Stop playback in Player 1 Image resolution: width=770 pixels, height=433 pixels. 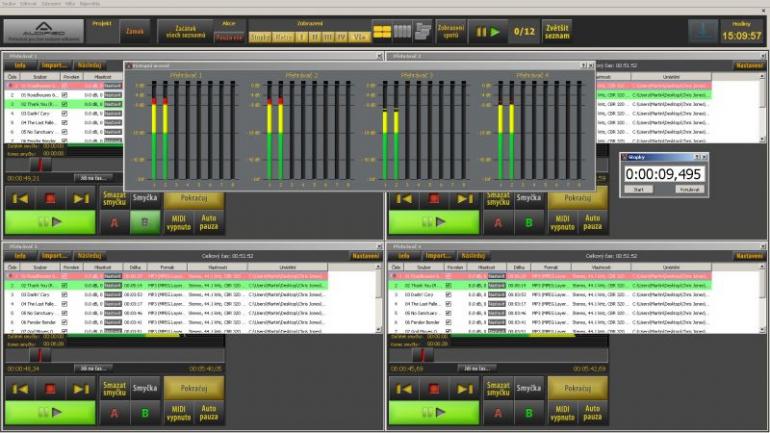(50, 198)
